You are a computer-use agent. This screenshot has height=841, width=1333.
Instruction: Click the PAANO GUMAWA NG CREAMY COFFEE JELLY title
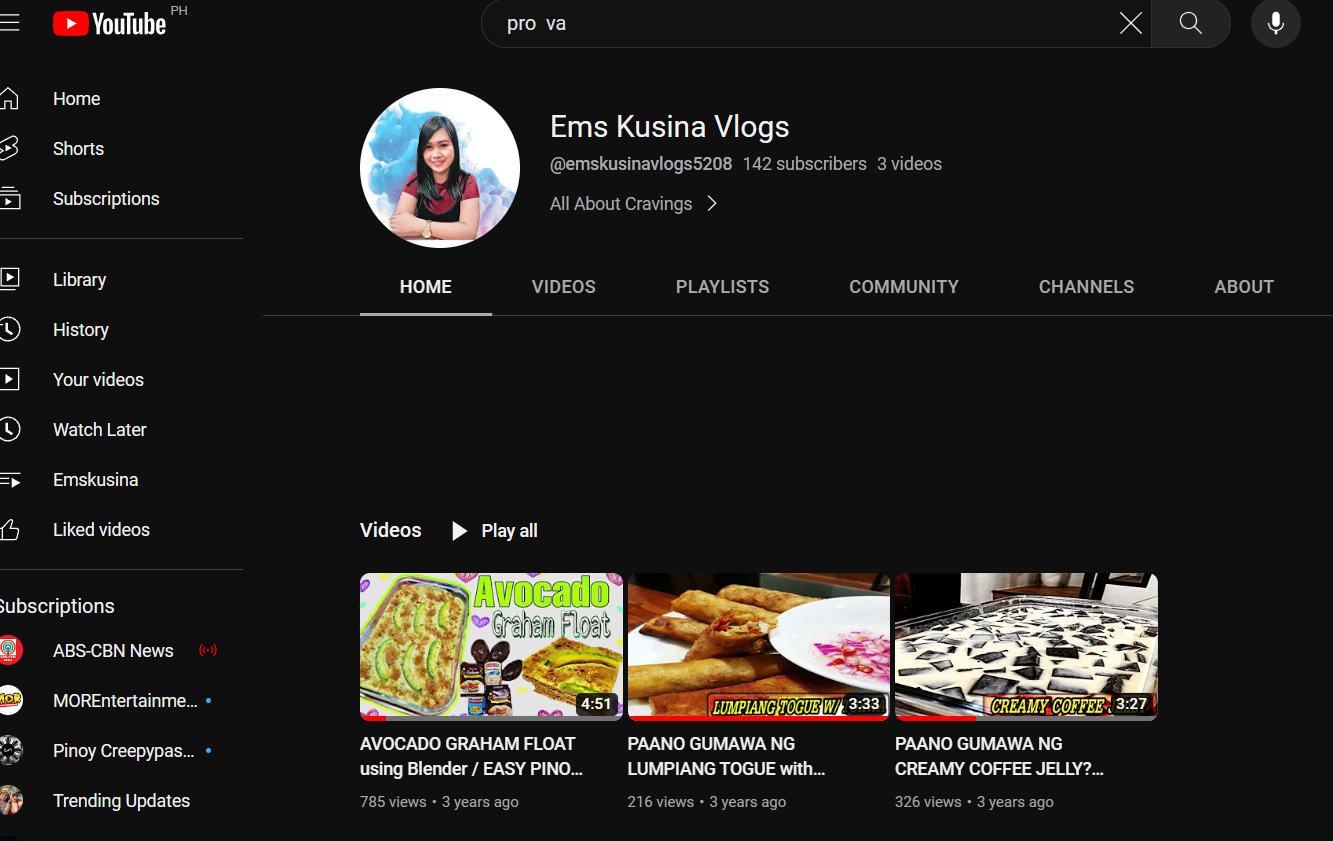(x=1000, y=756)
